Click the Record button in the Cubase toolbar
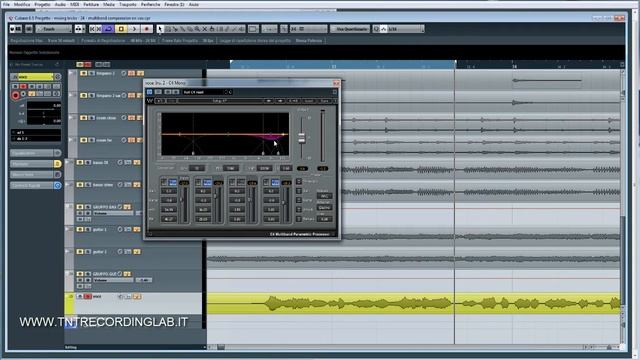The height and width of the screenshot is (360, 640). pyautogui.click(x=147, y=29)
